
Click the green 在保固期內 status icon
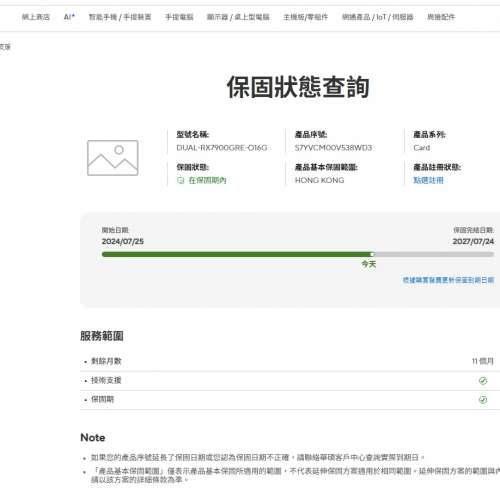coord(180,180)
